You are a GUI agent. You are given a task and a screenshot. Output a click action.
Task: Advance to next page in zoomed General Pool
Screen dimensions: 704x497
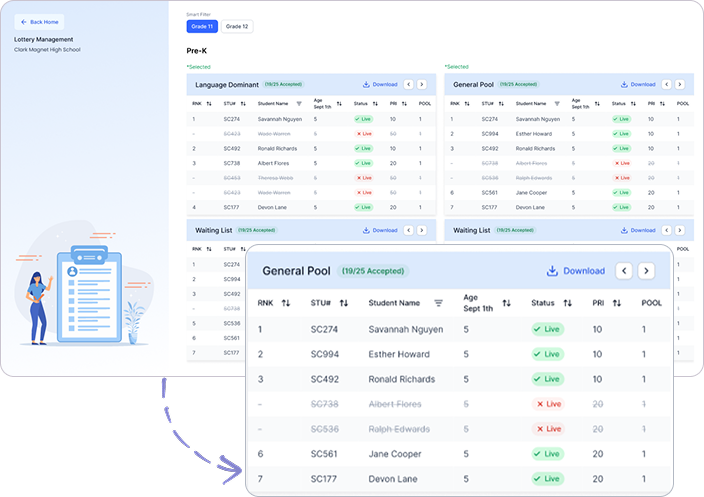pos(647,271)
